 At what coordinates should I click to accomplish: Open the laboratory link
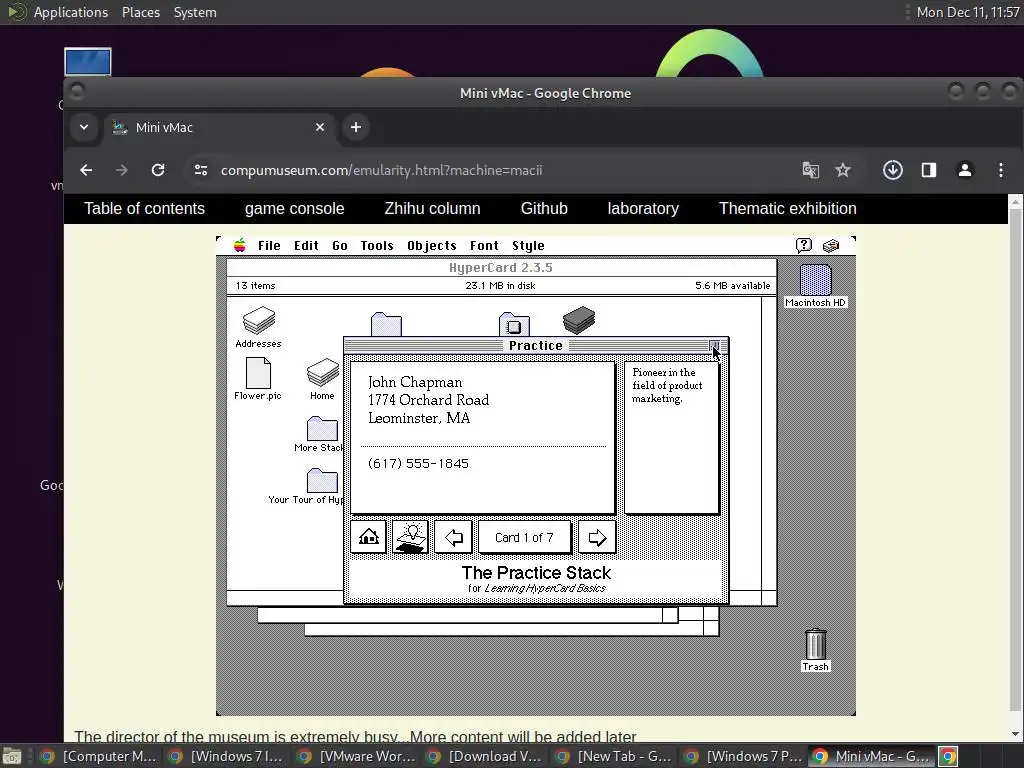643,208
